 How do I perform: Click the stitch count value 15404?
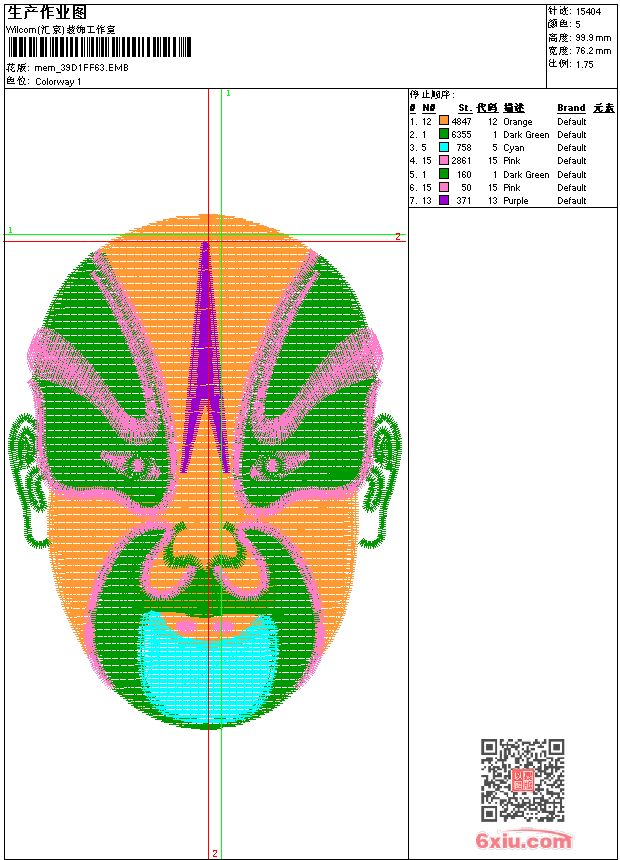point(588,12)
